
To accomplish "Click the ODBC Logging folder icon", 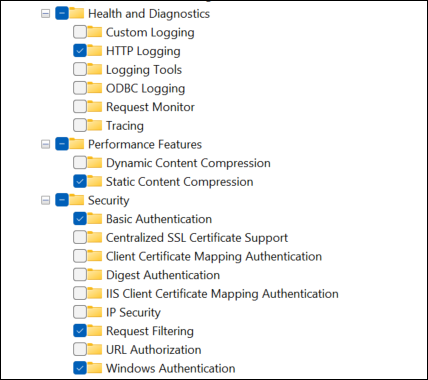I will coord(95,88).
